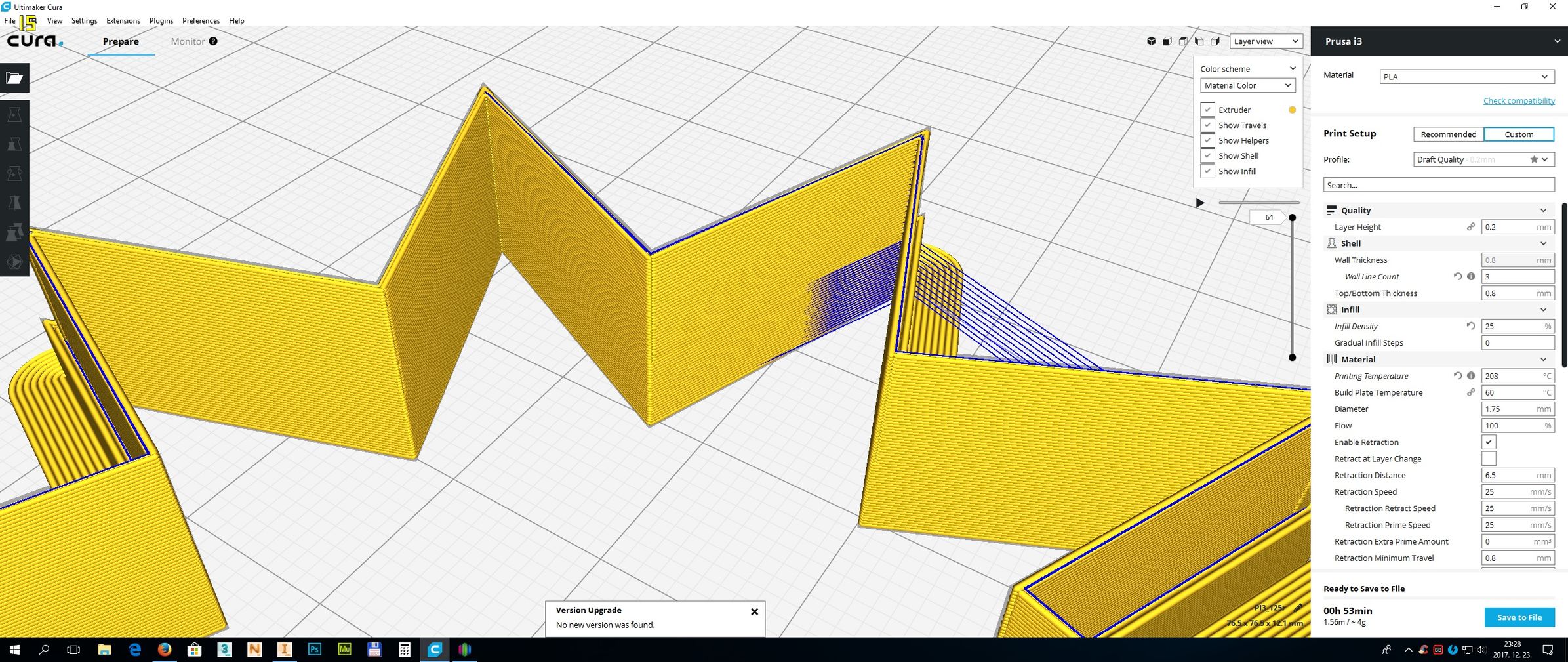Viewport: 1568px width, 662px height.
Task: Open Calculator from the taskbar
Action: click(405, 650)
